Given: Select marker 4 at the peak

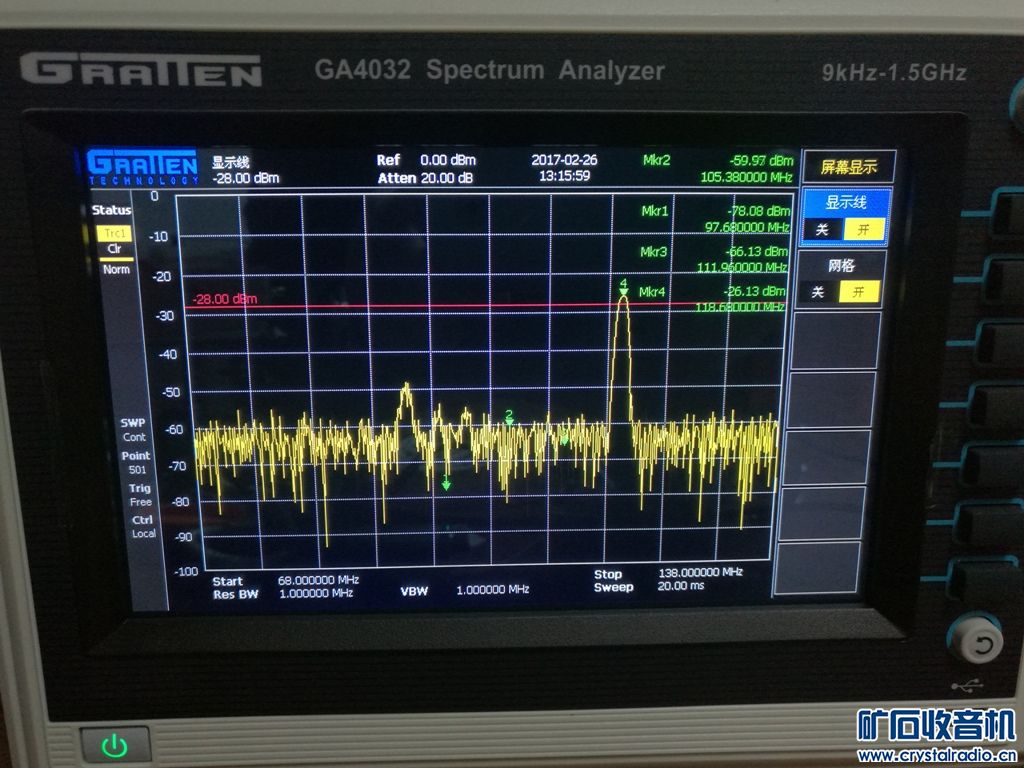Looking at the screenshot, I should (x=624, y=287).
